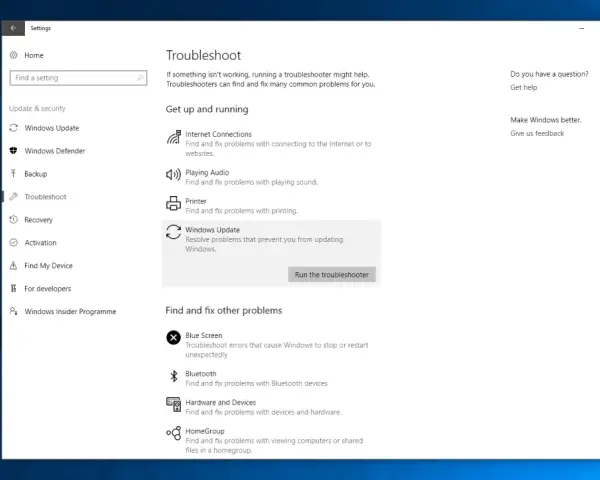This screenshot has width=600, height=480.
Task: Click the Activation checkmark icon
Action: [13, 243]
